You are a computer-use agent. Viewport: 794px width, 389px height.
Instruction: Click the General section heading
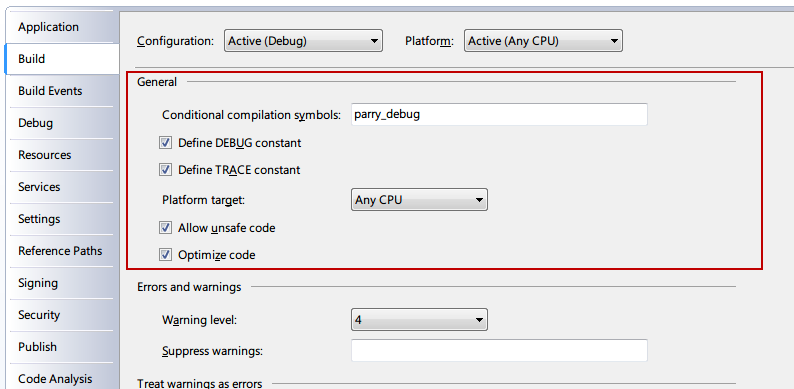click(157, 82)
